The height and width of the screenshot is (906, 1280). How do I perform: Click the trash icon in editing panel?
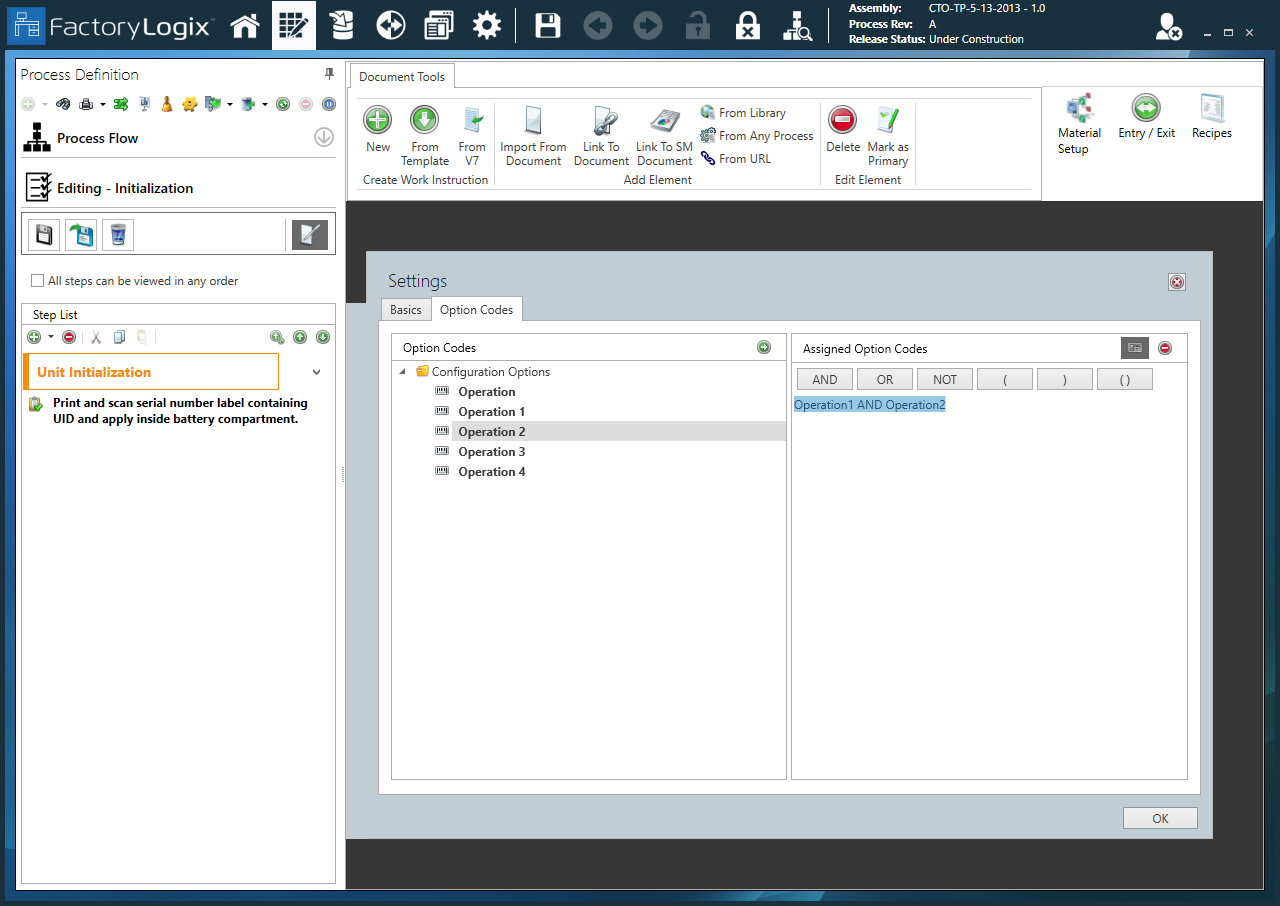[x=118, y=235]
